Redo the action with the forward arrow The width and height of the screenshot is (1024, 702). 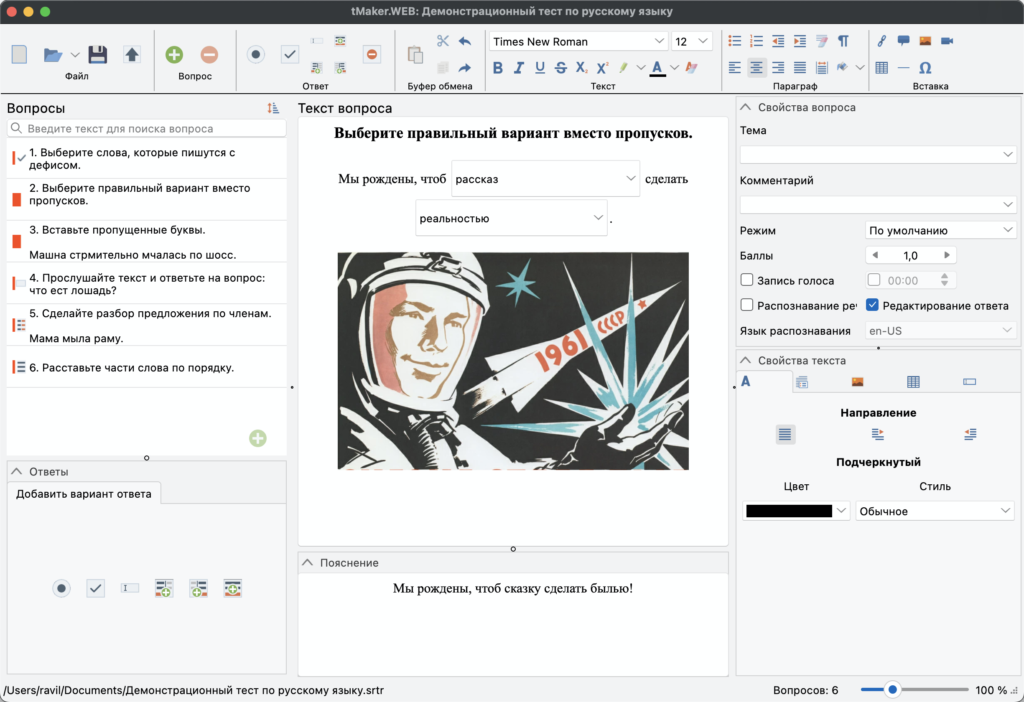pos(465,68)
